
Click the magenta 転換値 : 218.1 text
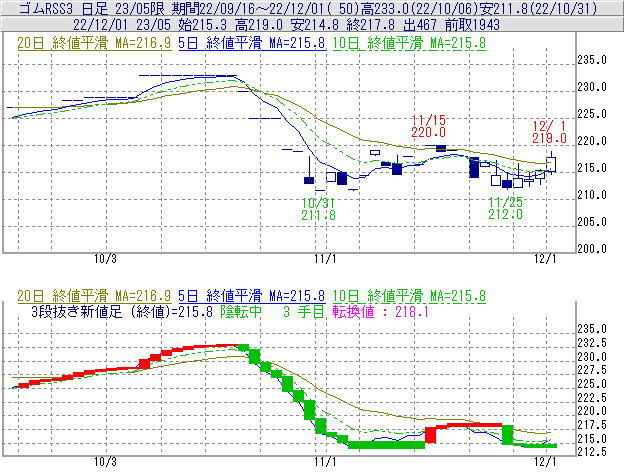tap(381, 311)
